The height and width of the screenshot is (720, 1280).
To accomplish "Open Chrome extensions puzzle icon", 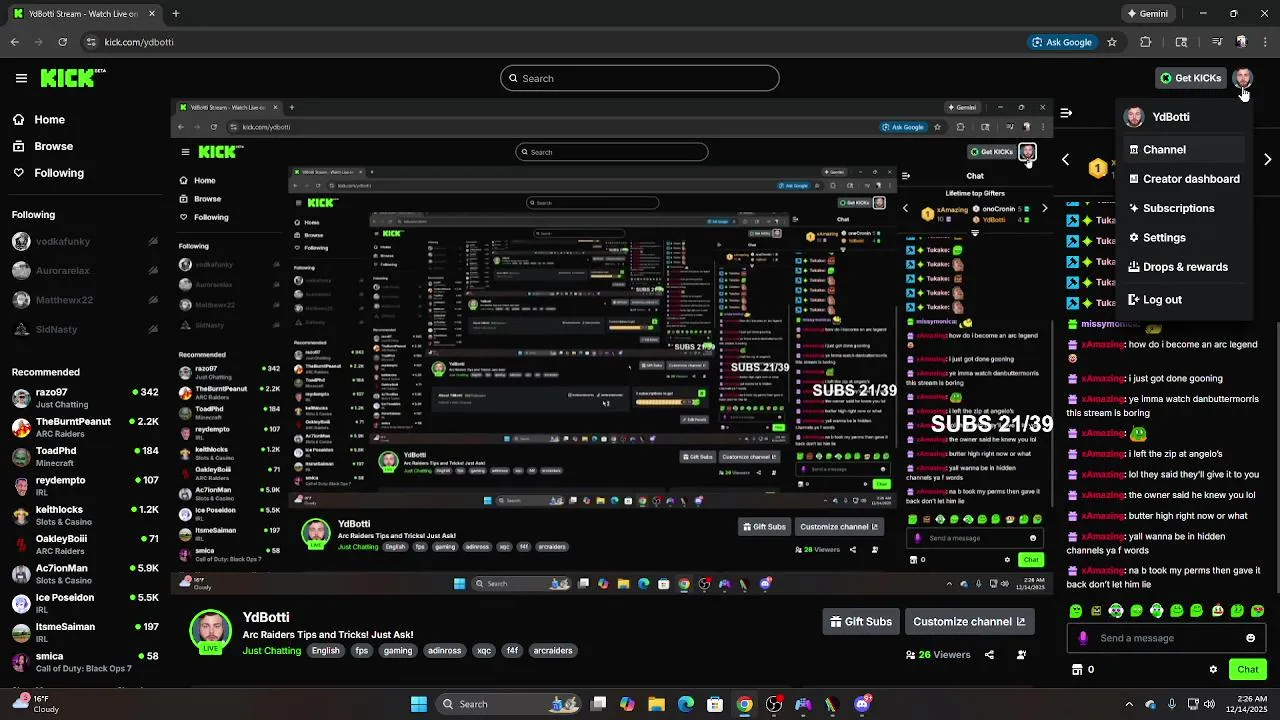I will pyautogui.click(x=1146, y=42).
